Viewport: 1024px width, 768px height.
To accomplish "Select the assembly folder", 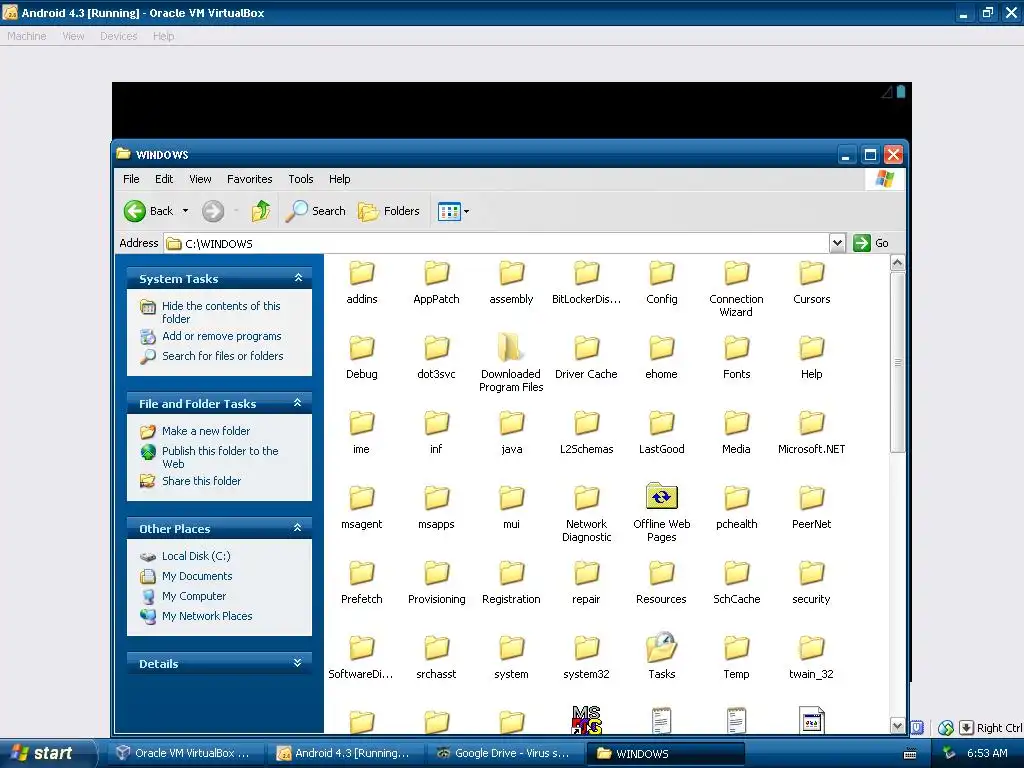I will click(x=511, y=283).
